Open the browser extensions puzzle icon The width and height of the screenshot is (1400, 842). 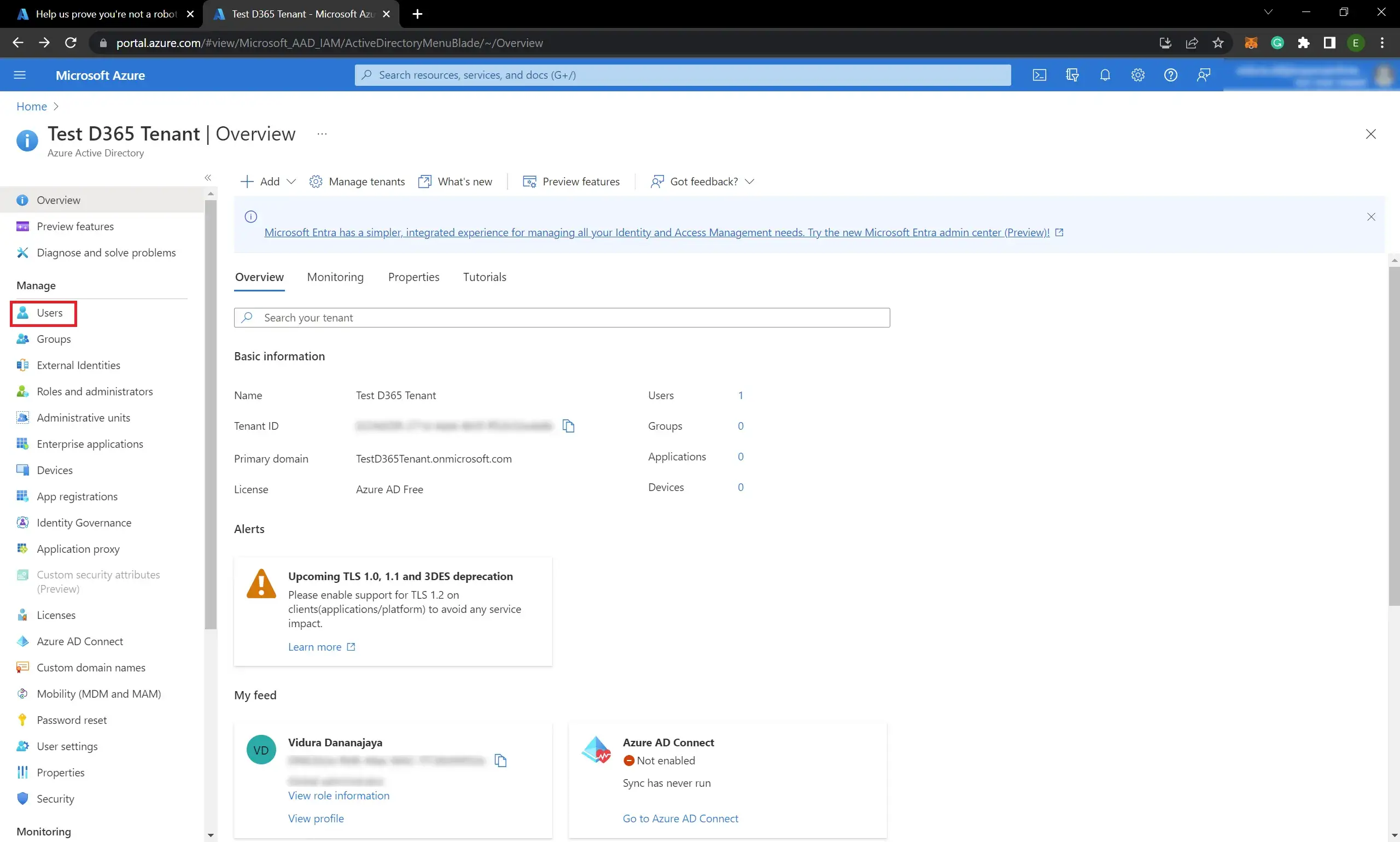click(x=1304, y=43)
